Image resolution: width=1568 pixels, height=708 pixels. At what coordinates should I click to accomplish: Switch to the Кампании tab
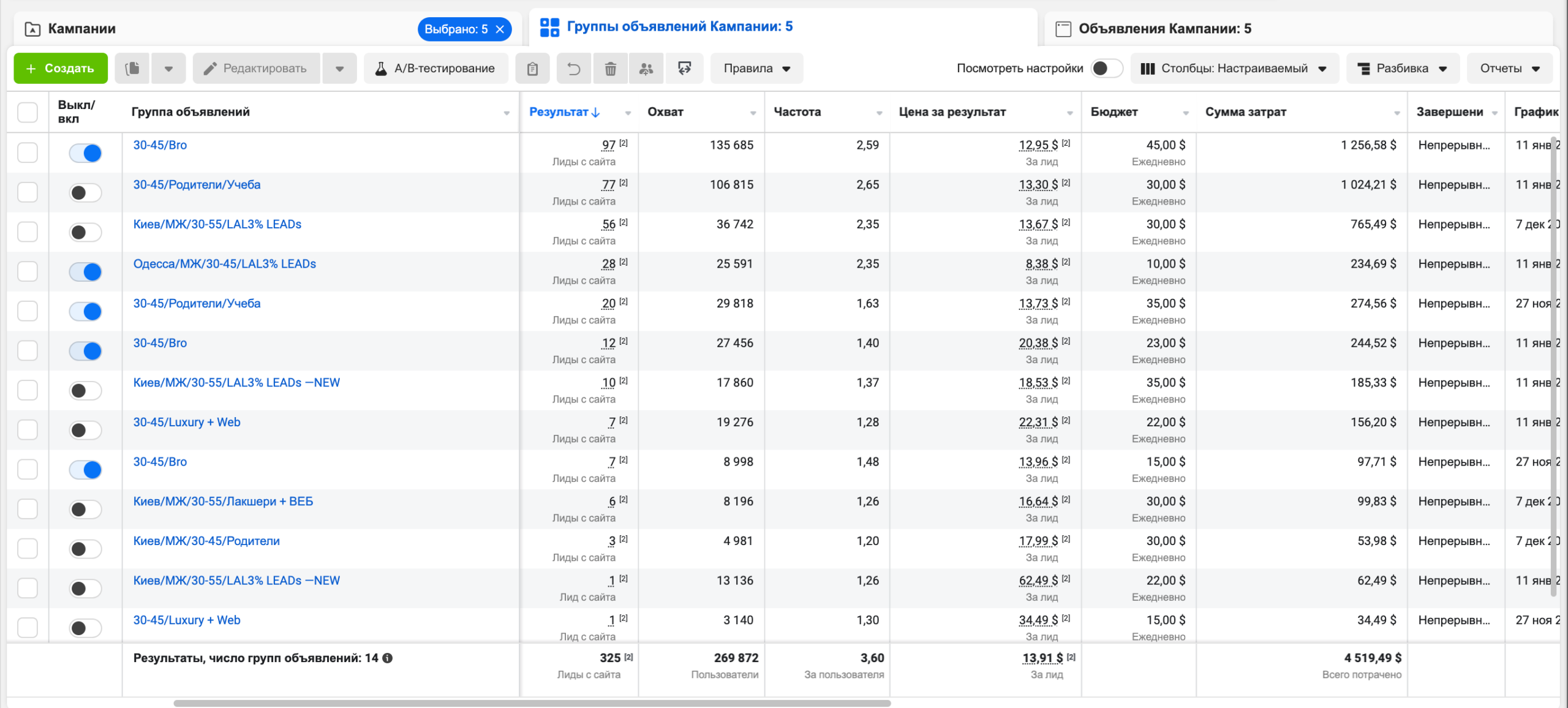[x=81, y=29]
